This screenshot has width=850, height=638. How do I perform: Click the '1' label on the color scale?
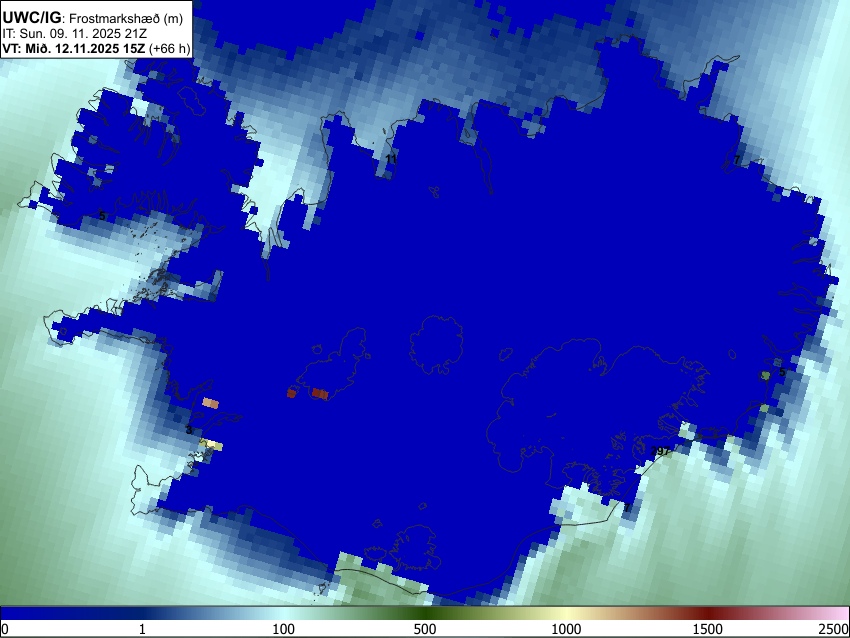coord(142,629)
